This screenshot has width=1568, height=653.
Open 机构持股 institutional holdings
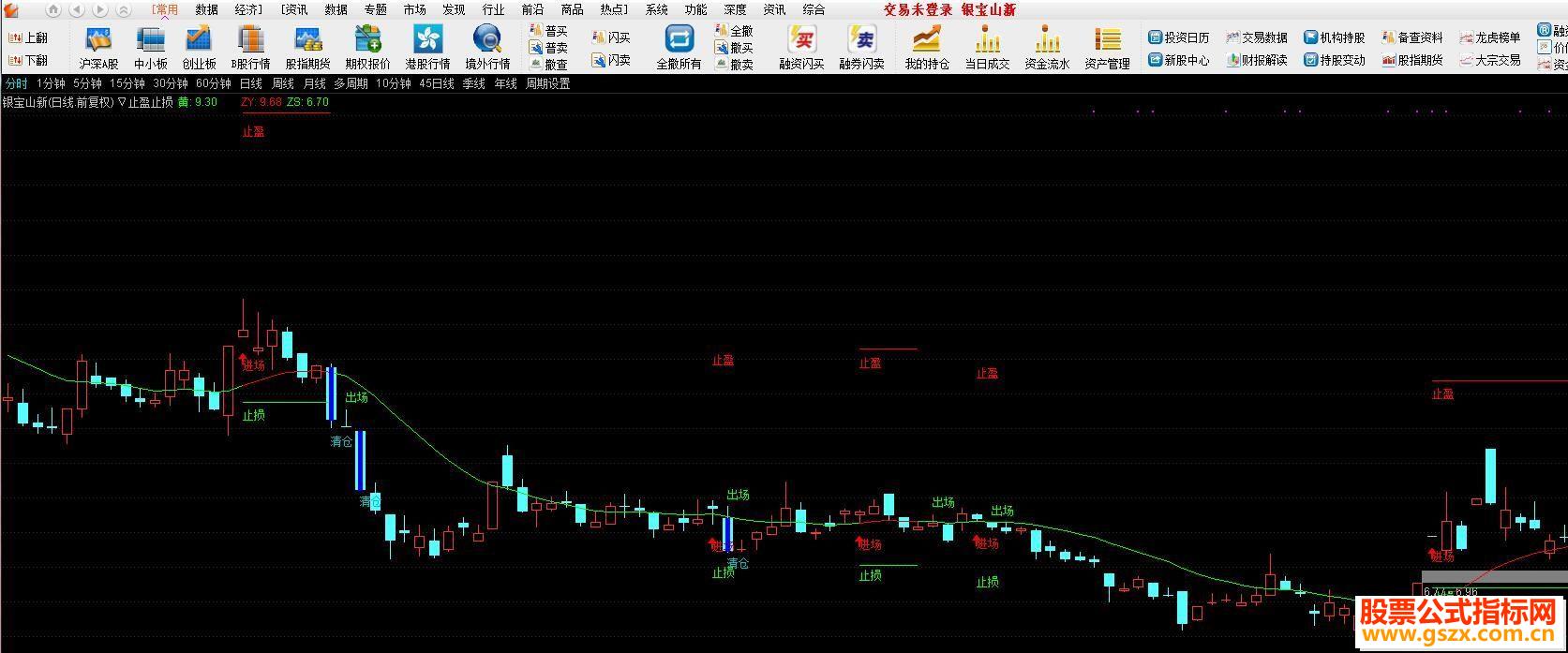[x=1335, y=37]
